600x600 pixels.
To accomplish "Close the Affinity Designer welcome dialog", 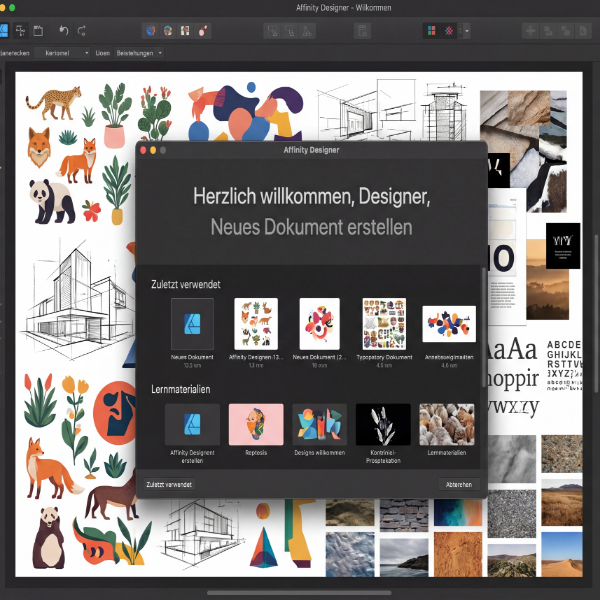I will coord(143,150).
